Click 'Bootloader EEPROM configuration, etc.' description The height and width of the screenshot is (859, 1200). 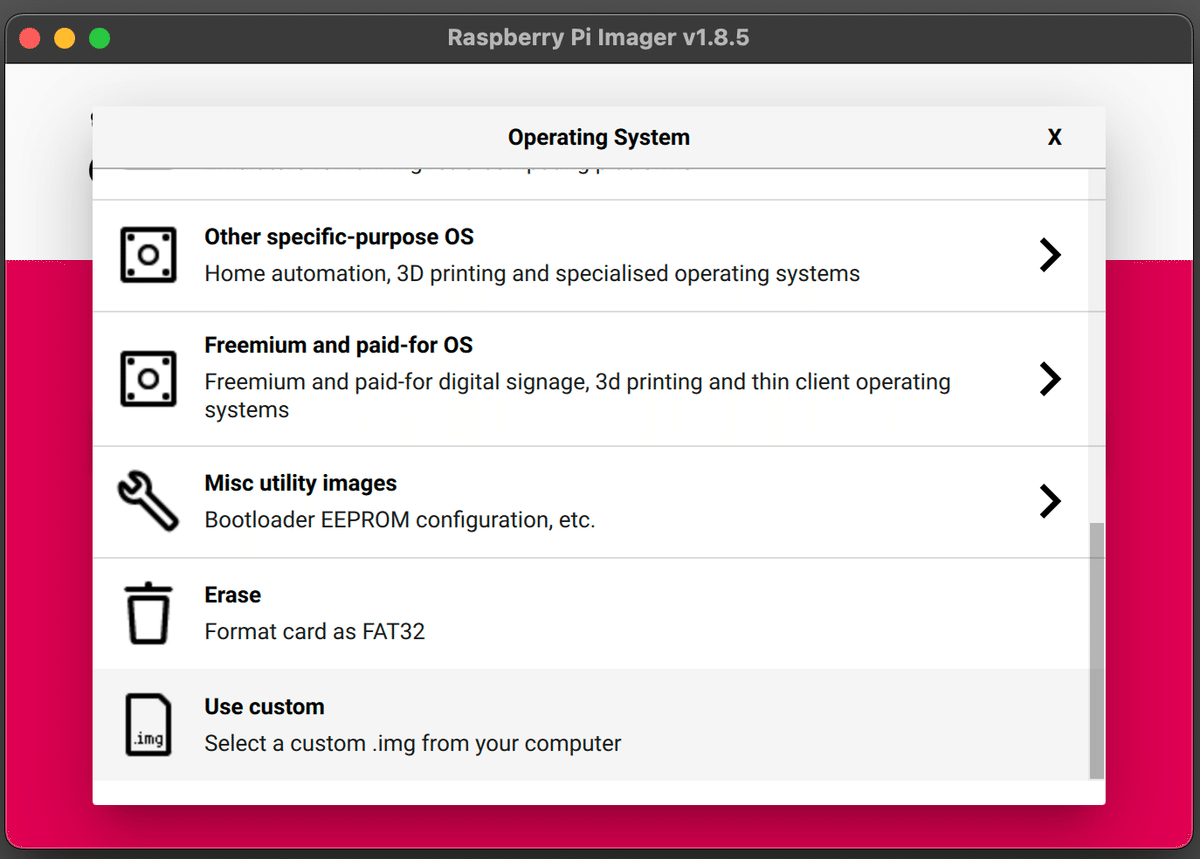pos(400,520)
